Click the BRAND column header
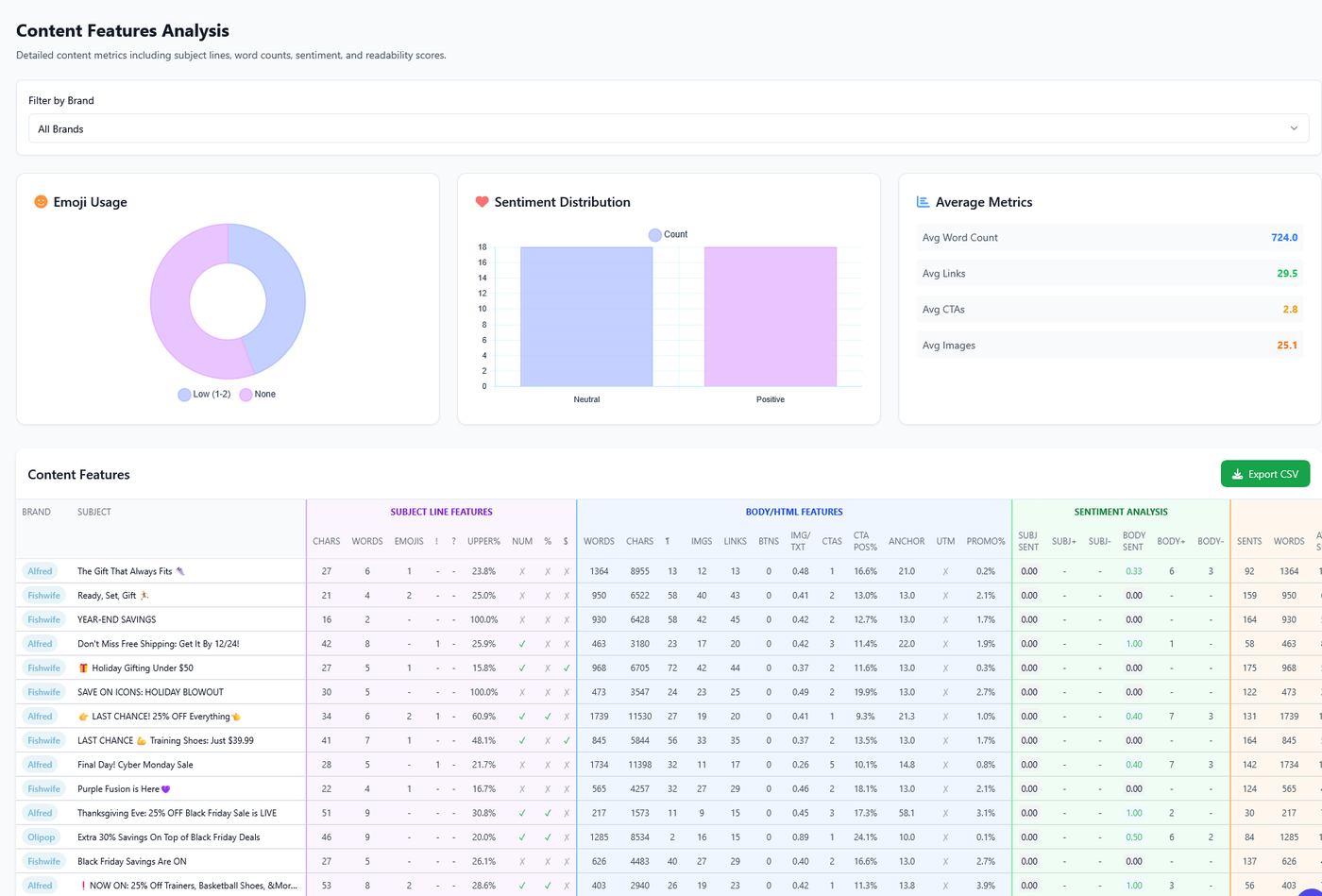This screenshot has width=1322, height=896. (x=36, y=512)
